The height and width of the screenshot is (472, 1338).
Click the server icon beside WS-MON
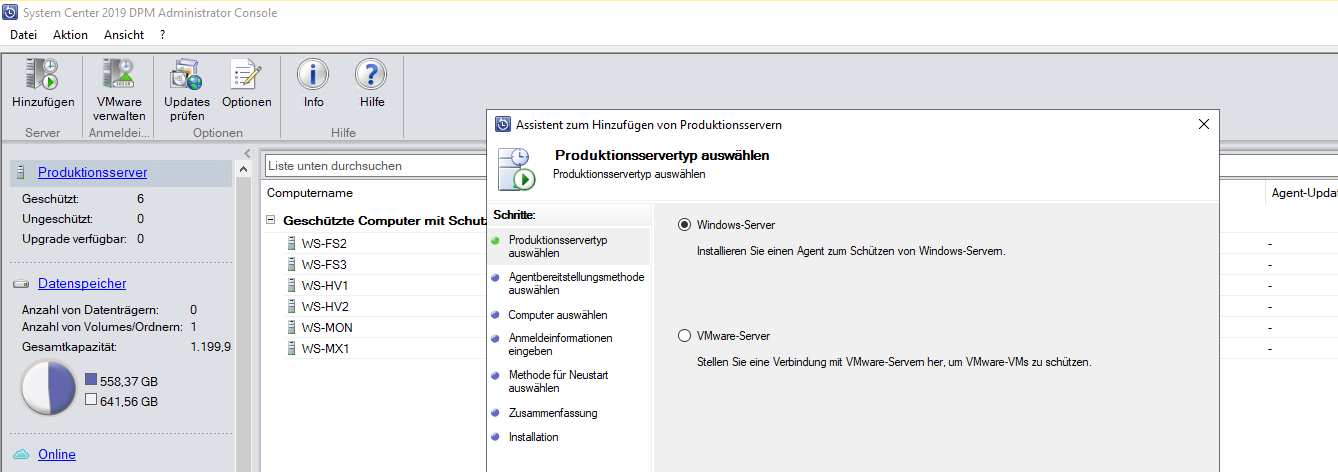pyautogui.click(x=292, y=328)
